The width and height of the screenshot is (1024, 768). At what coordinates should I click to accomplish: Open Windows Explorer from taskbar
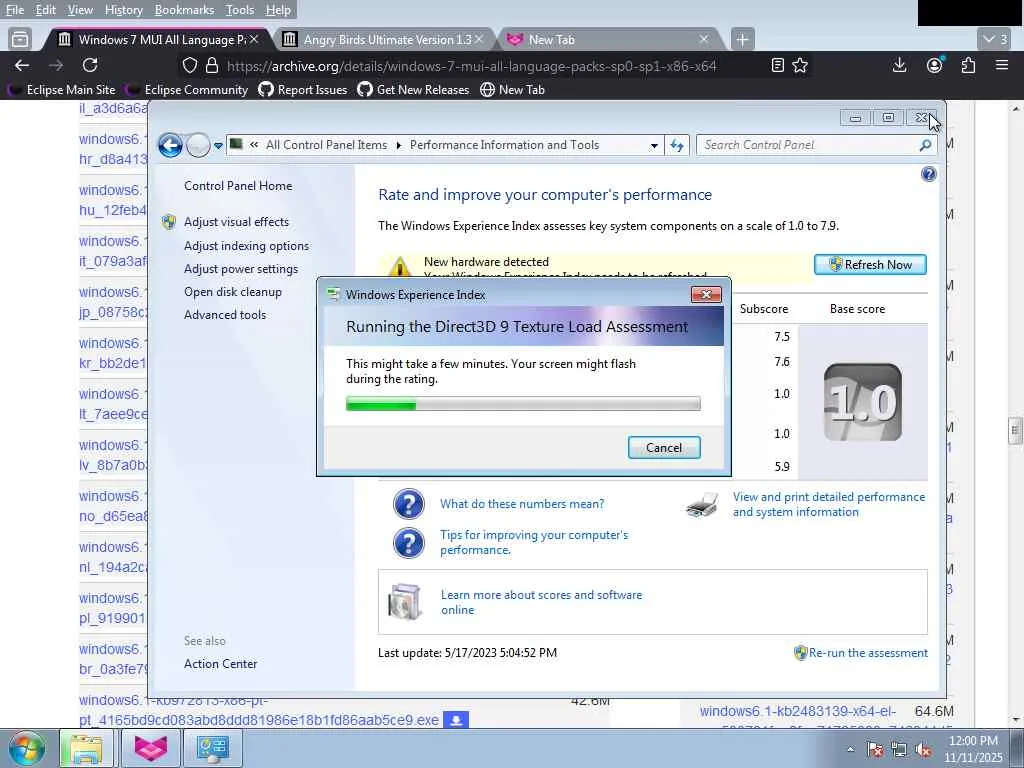coord(86,748)
